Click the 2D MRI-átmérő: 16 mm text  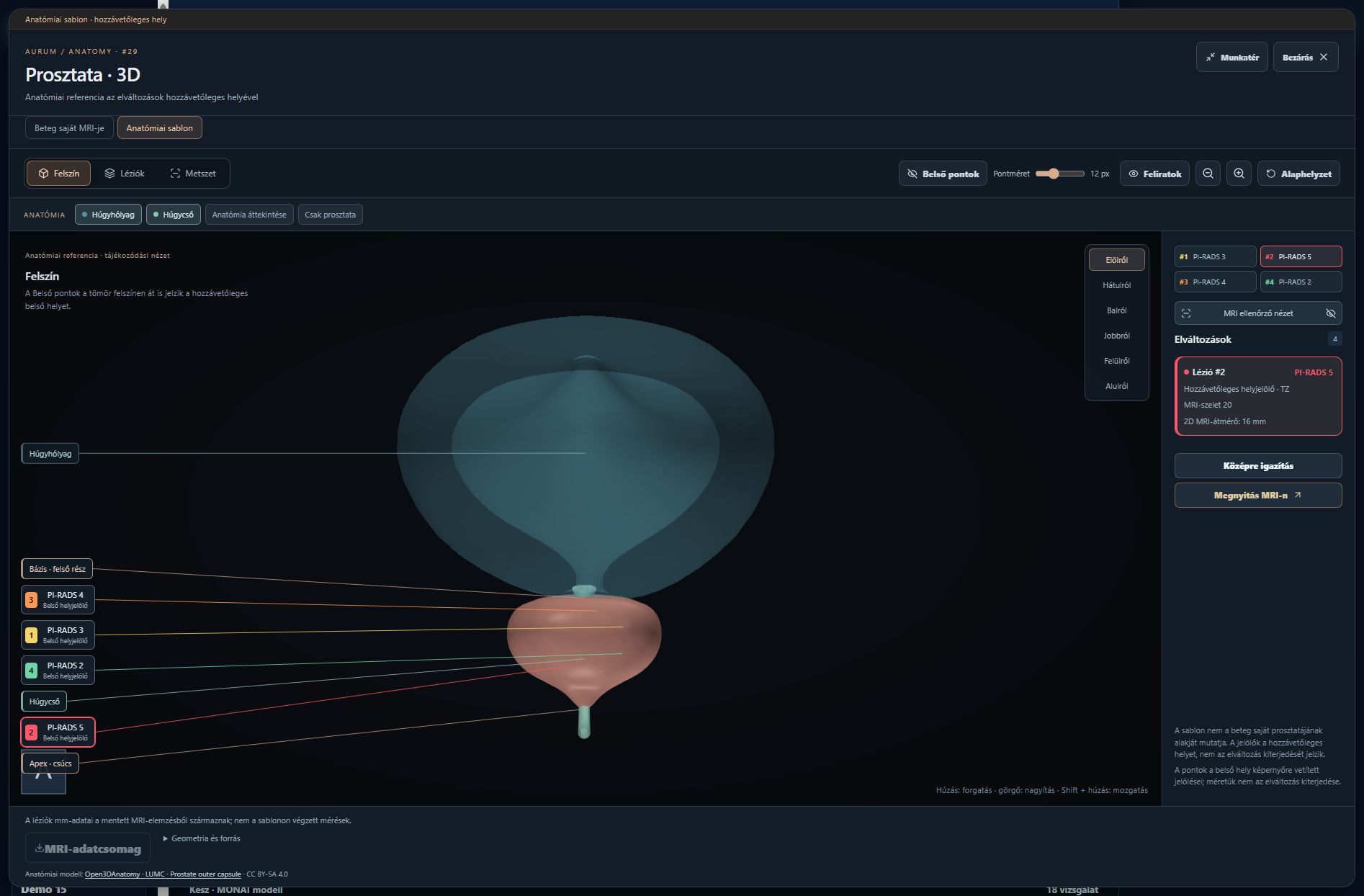tap(1224, 421)
